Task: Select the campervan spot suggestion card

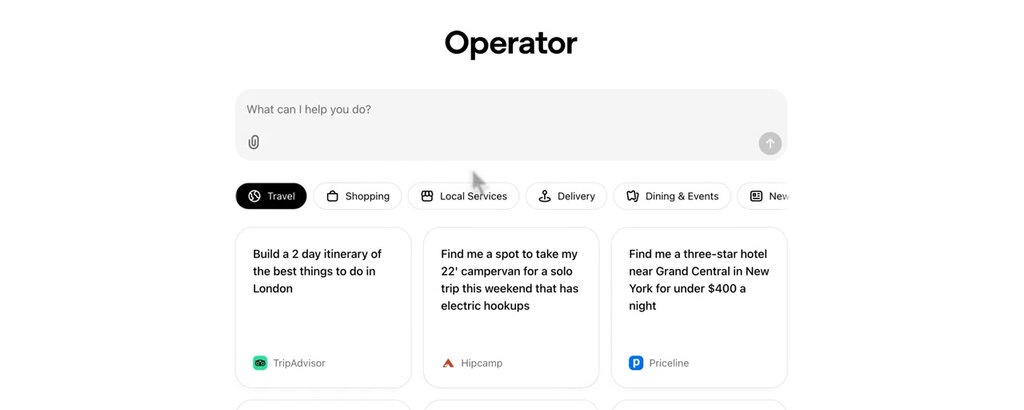Action: [x=511, y=308]
